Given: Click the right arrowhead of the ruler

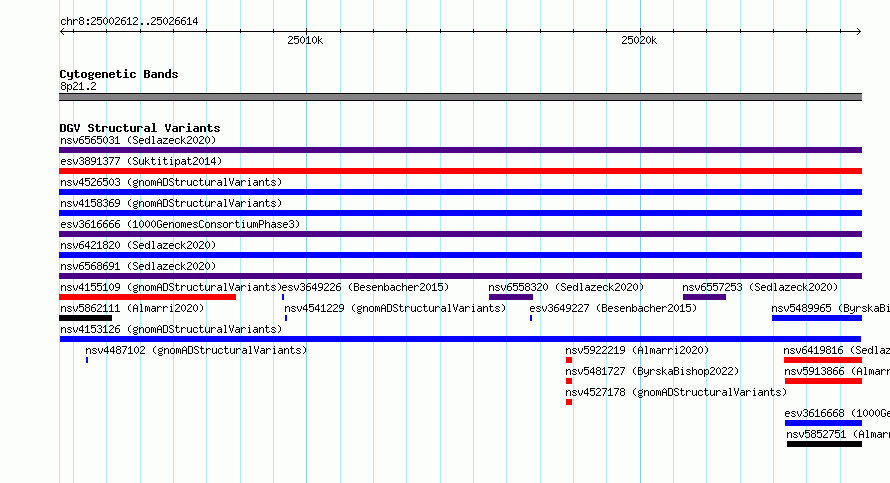Looking at the screenshot, I should (x=858, y=32).
